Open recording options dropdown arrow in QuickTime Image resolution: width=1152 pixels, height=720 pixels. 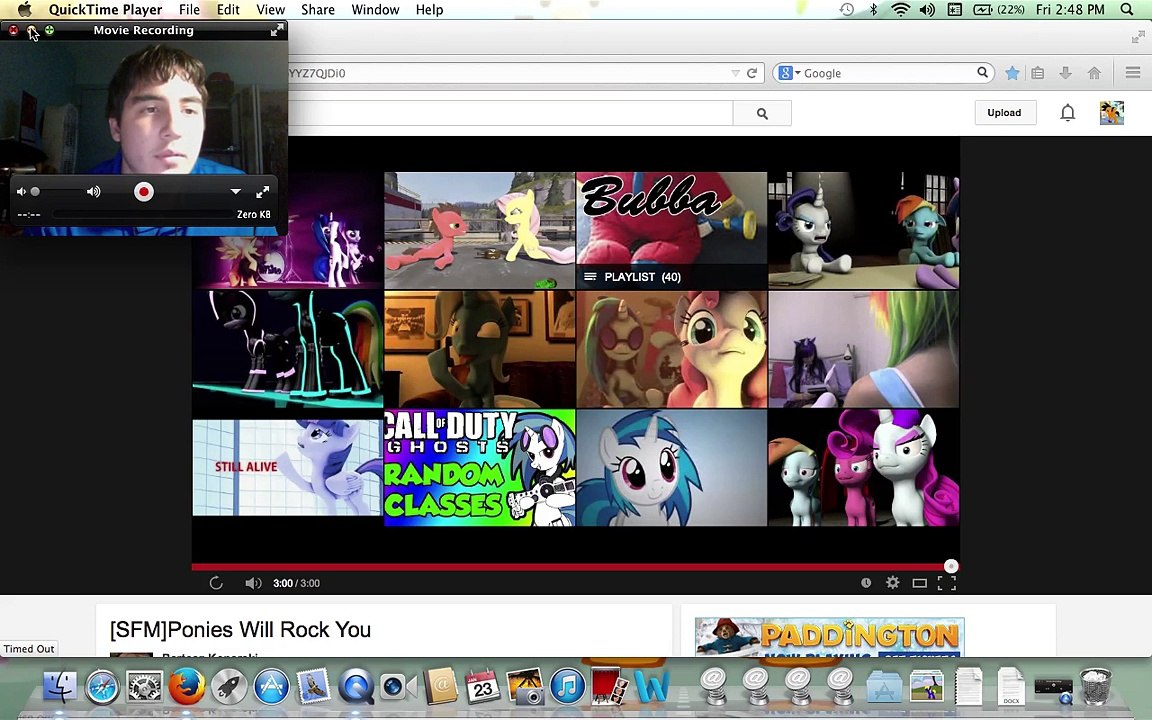tap(235, 192)
